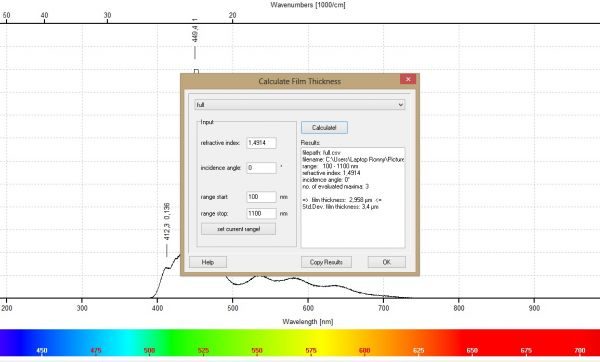
Task: Click the Wavelength [nm] axis title
Action: coord(308,322)
